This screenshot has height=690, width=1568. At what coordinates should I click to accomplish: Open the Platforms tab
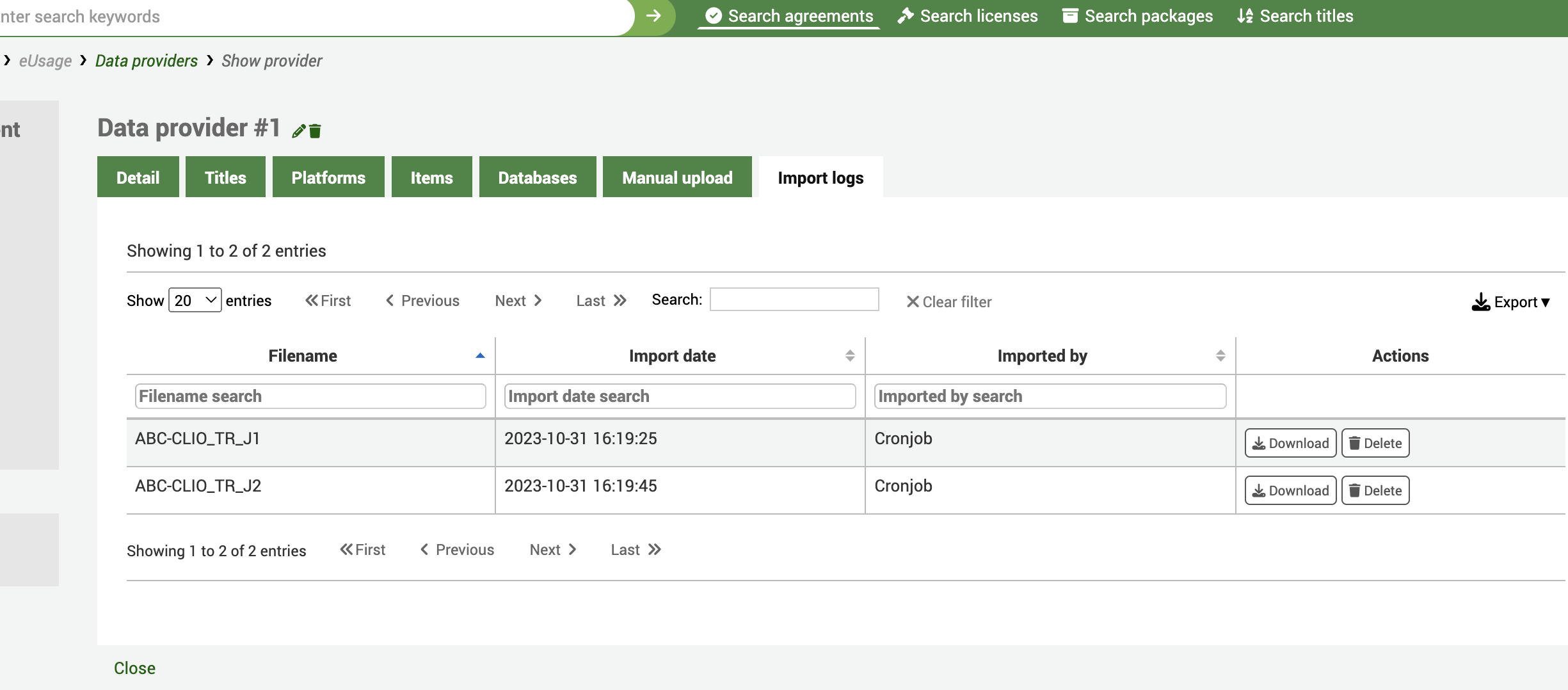[328, 177]
